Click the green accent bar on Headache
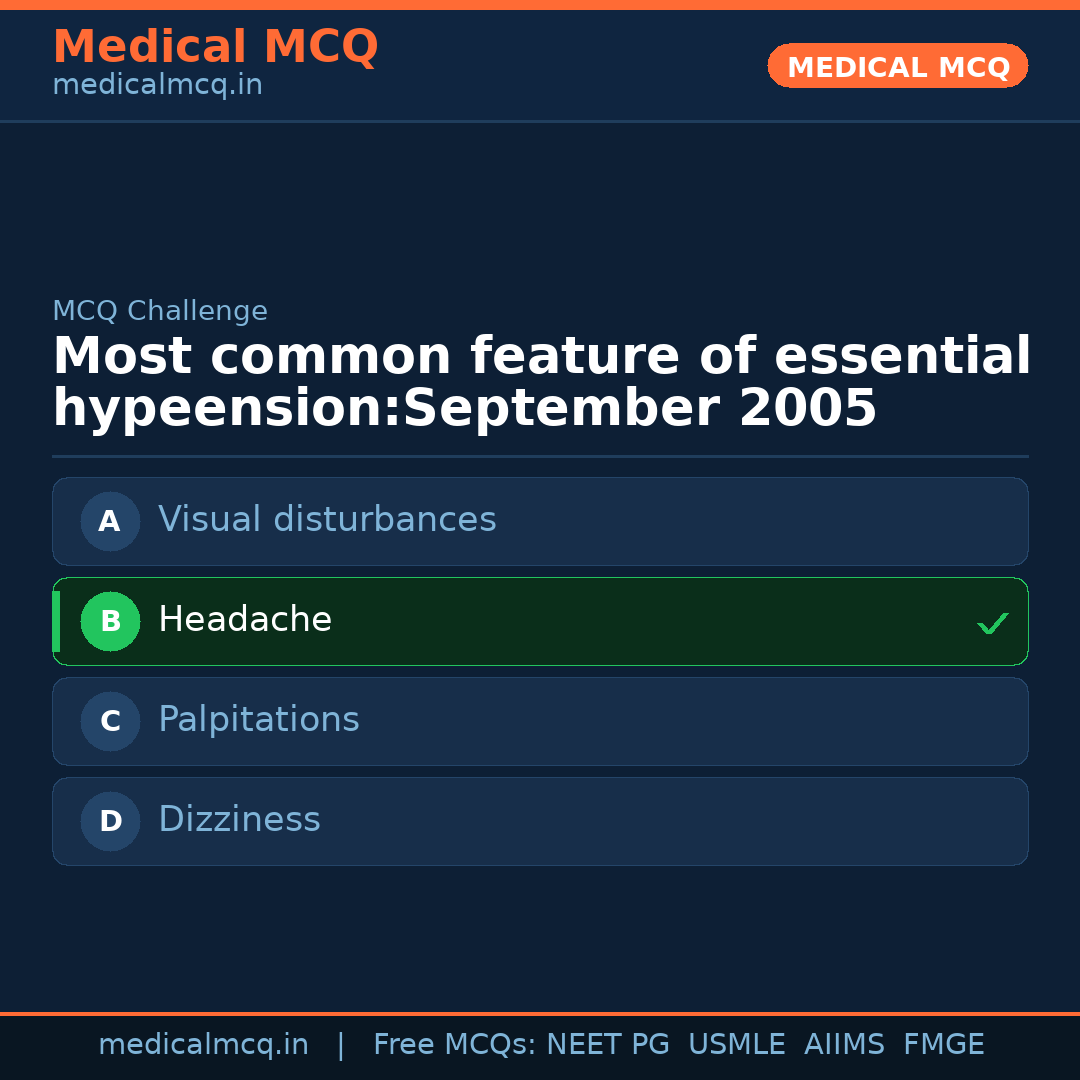 [x=56, y=621]
